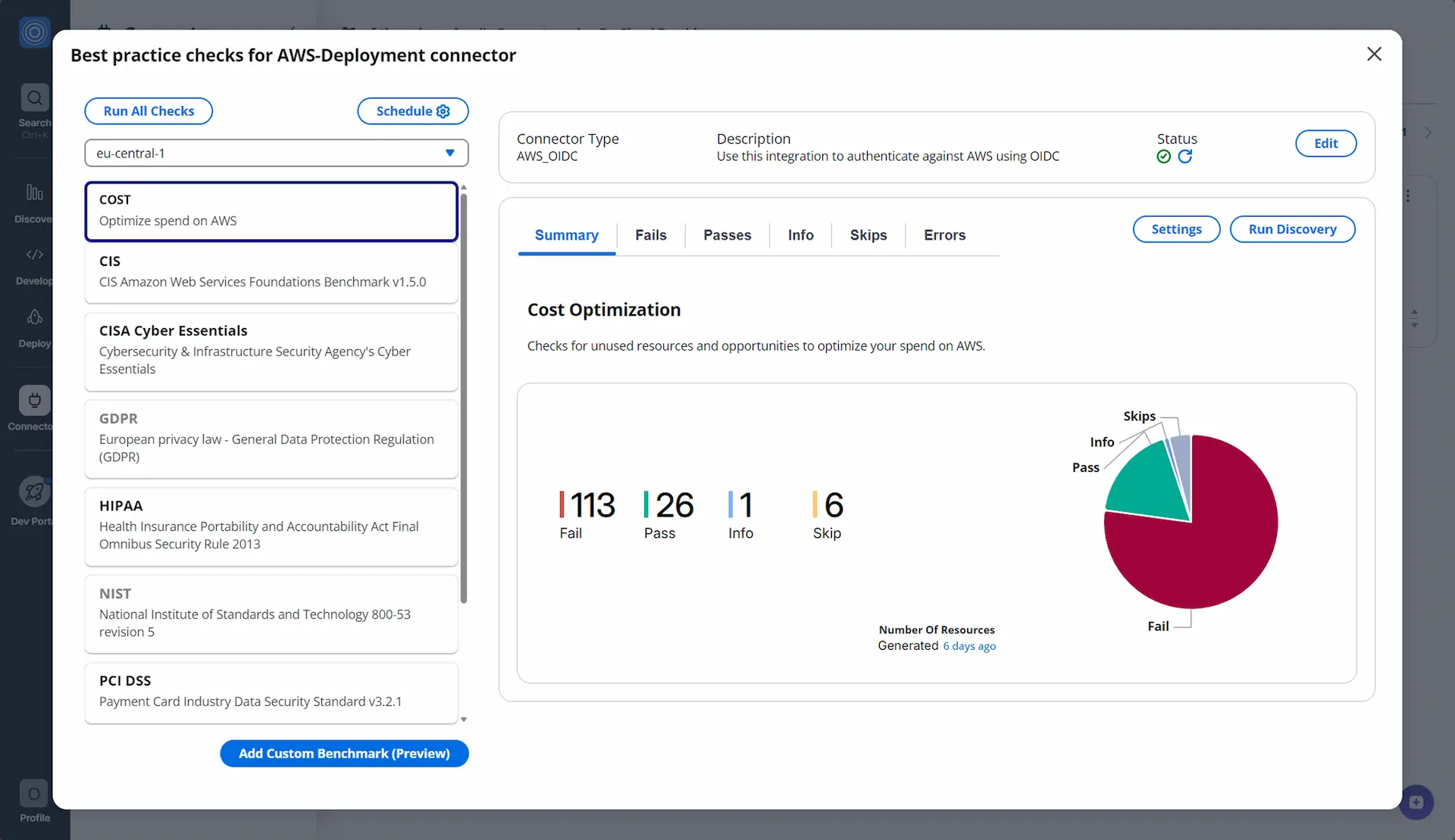Open the Dev Portal icon
The image size is (1455, 840).
pos(34,492)
